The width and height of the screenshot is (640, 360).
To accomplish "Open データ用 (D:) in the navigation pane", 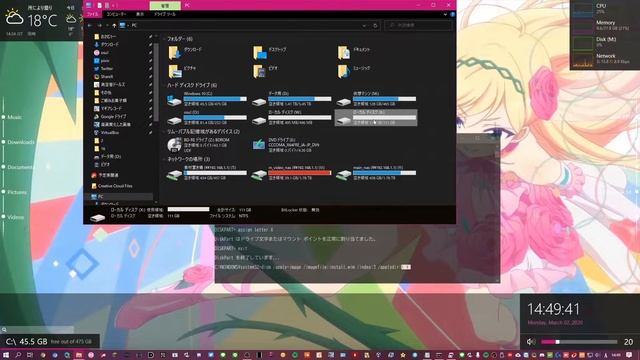I will 110,156.
